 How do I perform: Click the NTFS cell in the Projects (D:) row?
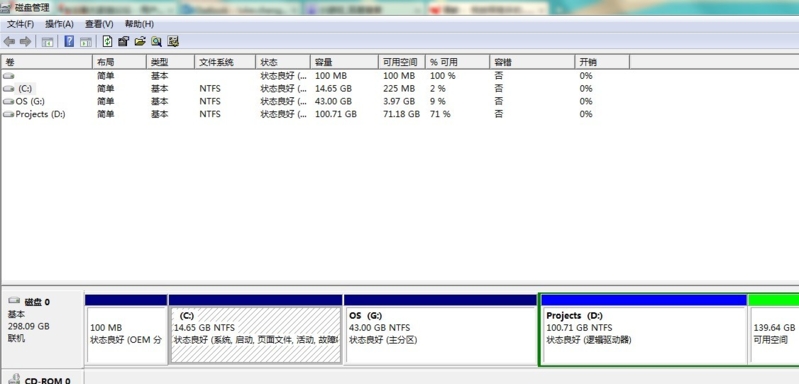tap(210, 115)
